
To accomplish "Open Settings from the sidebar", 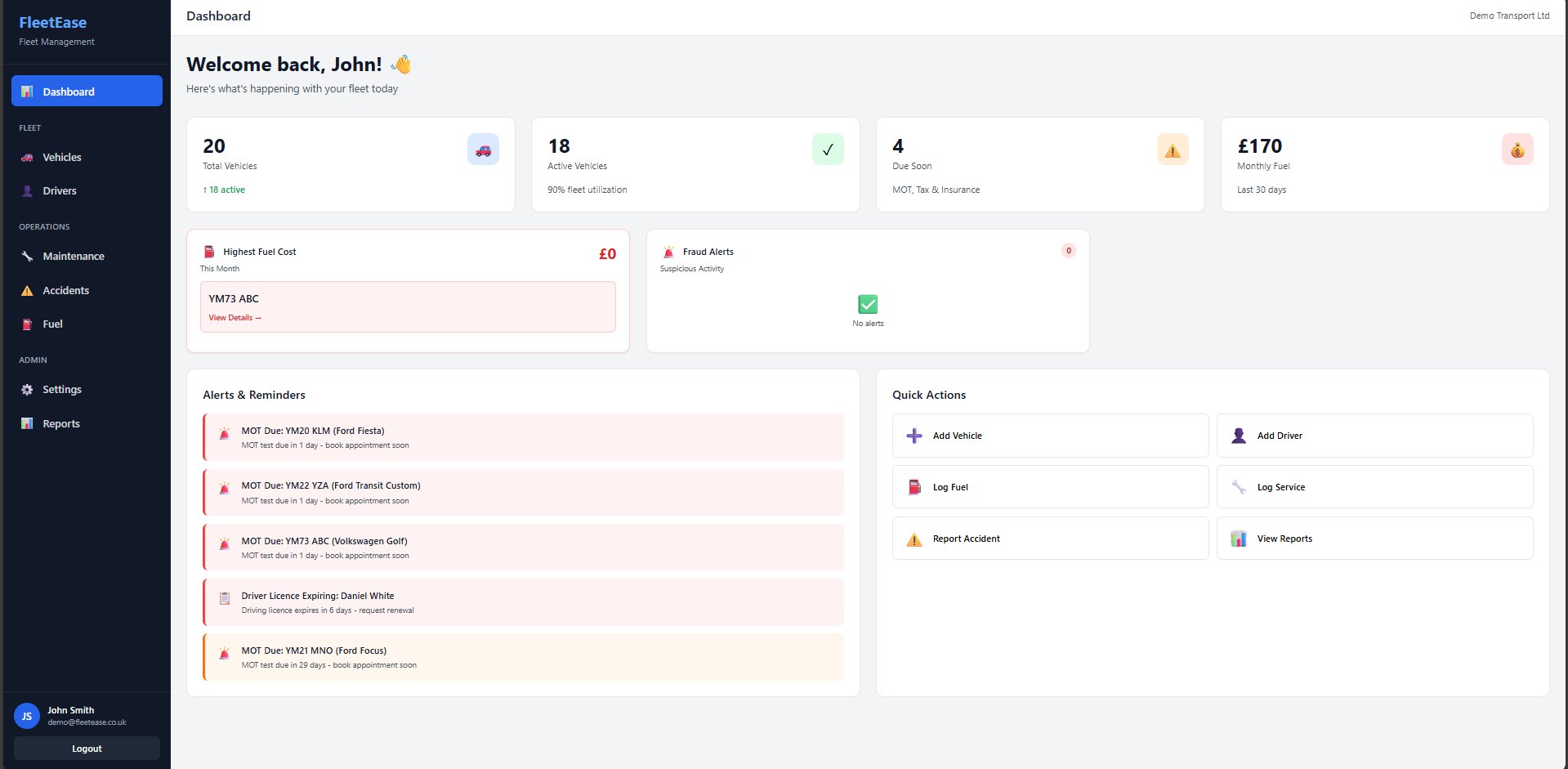I will (x=62, y=389).
